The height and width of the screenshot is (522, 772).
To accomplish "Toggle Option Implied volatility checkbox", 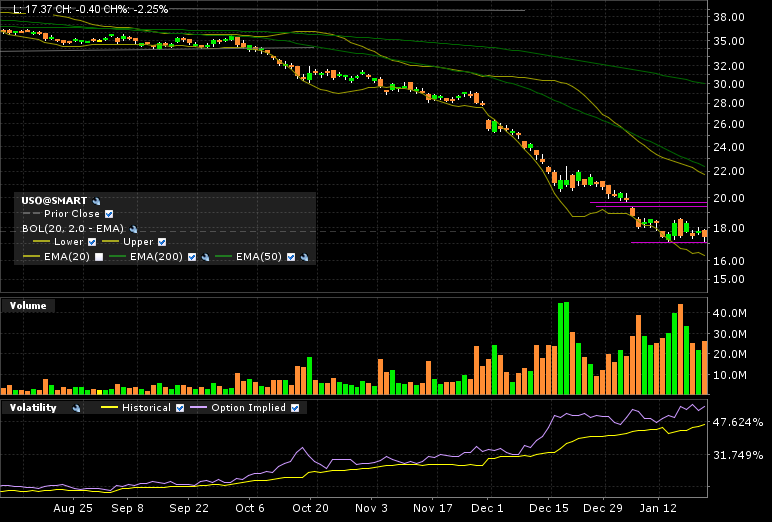I will click(x=293, y=408).
